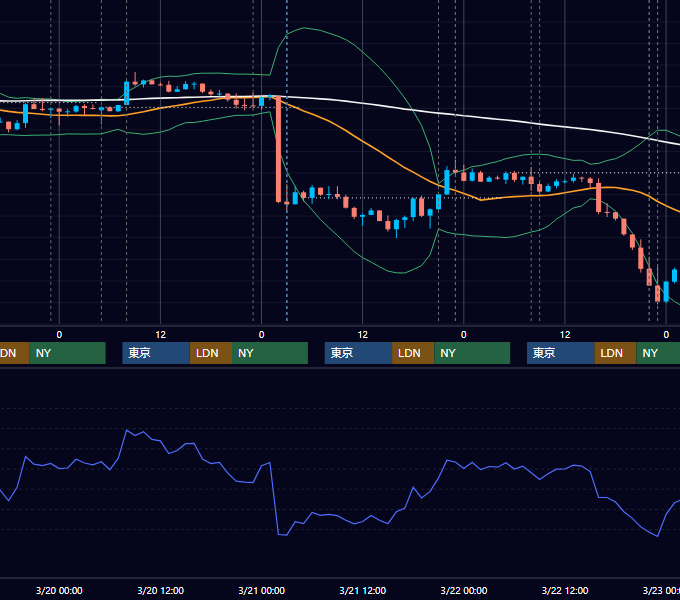Select the LDN session block for 3/22
Viewport: 680px width, 600px height.
615,353
